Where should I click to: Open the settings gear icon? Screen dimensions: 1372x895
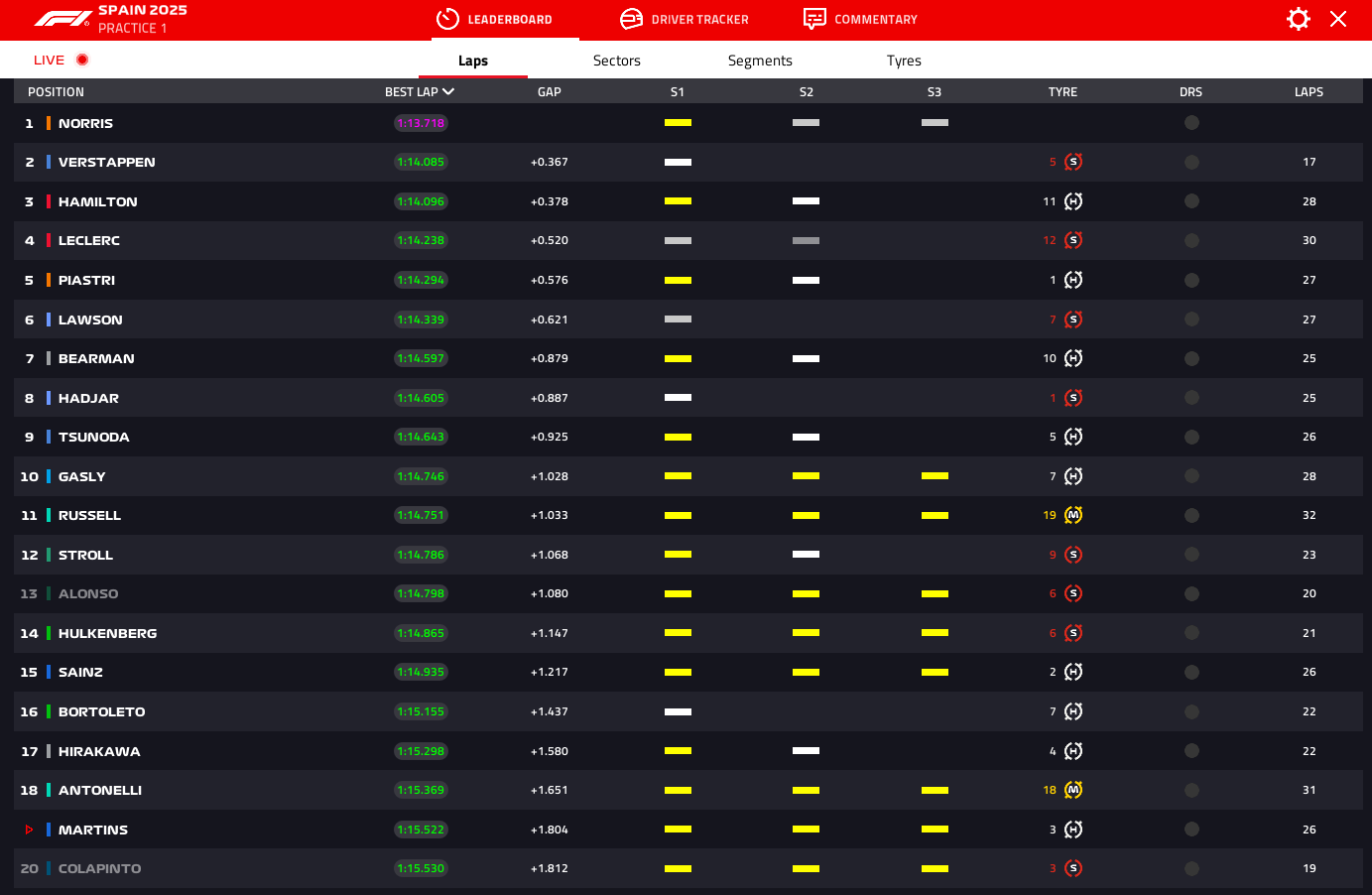tap(1298, 19)
